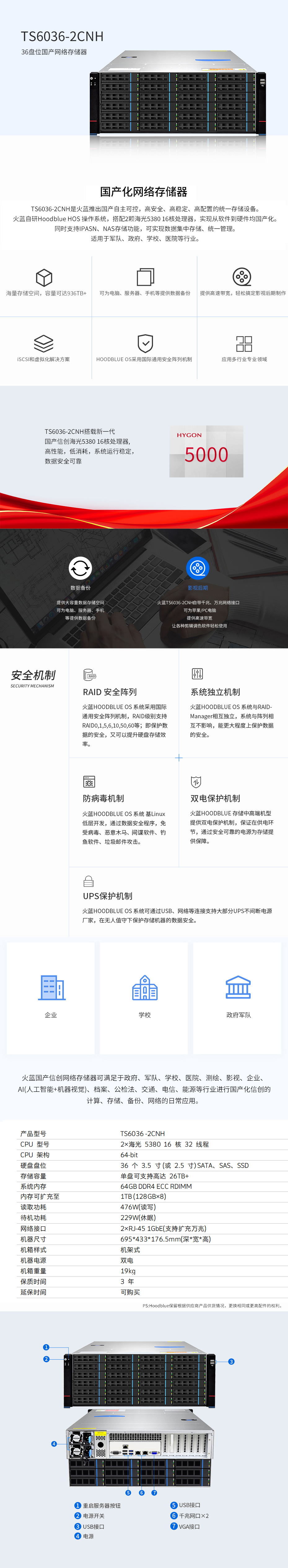Click the legend entry 重启服务器按钮
The height and width of the screenshot is (1568, 288).
[x=98, y=1505]
